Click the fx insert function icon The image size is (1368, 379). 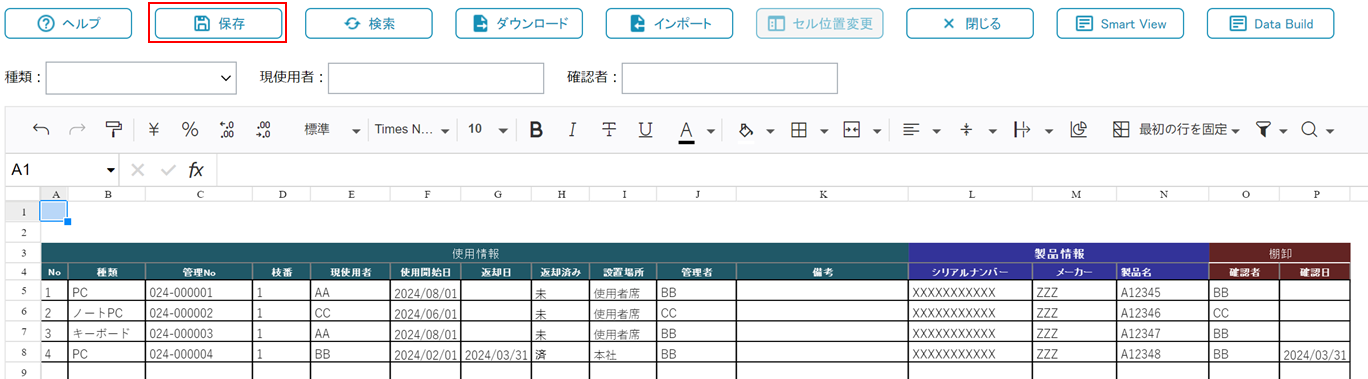coord(196,170)
